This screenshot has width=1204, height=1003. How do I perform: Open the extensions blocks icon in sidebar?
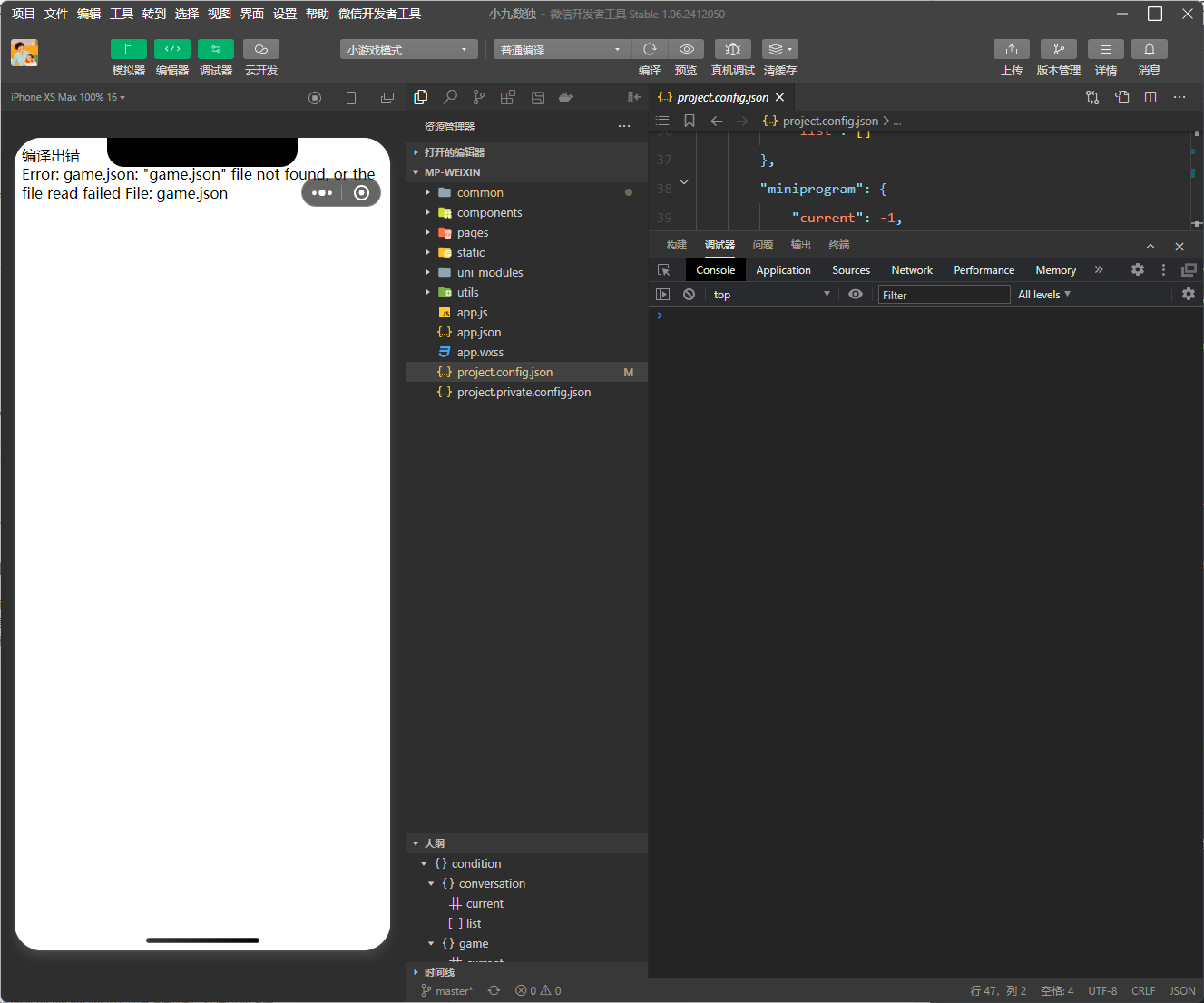[x=508, y=97]
